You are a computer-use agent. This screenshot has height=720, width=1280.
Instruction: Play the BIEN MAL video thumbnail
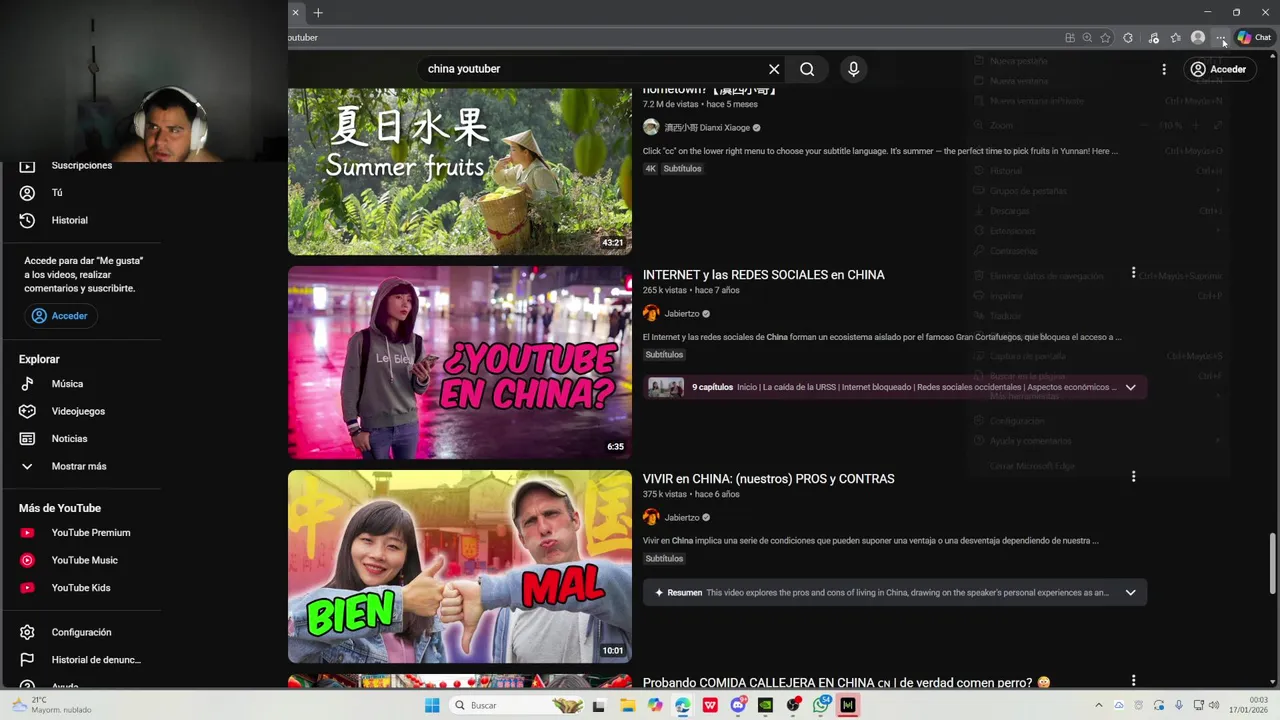(x=460, y=567)
